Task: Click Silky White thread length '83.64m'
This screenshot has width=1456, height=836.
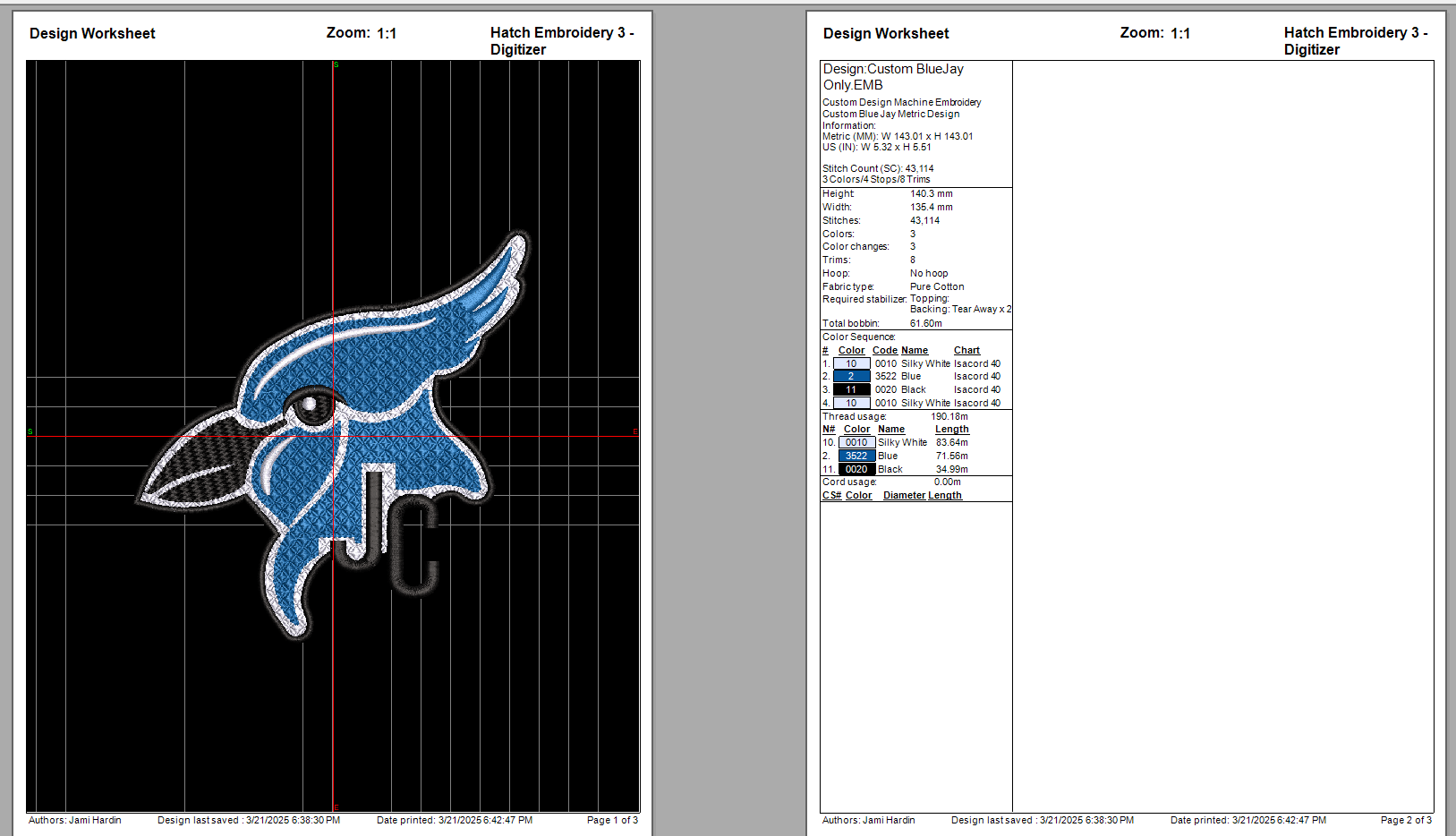Action: coord(952,442)
